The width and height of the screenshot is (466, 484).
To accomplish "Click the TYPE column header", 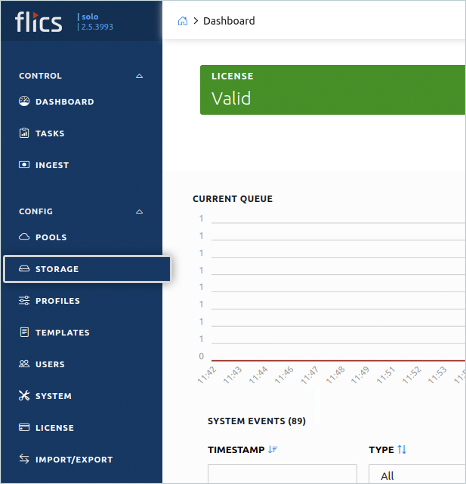I will point(381,450).
